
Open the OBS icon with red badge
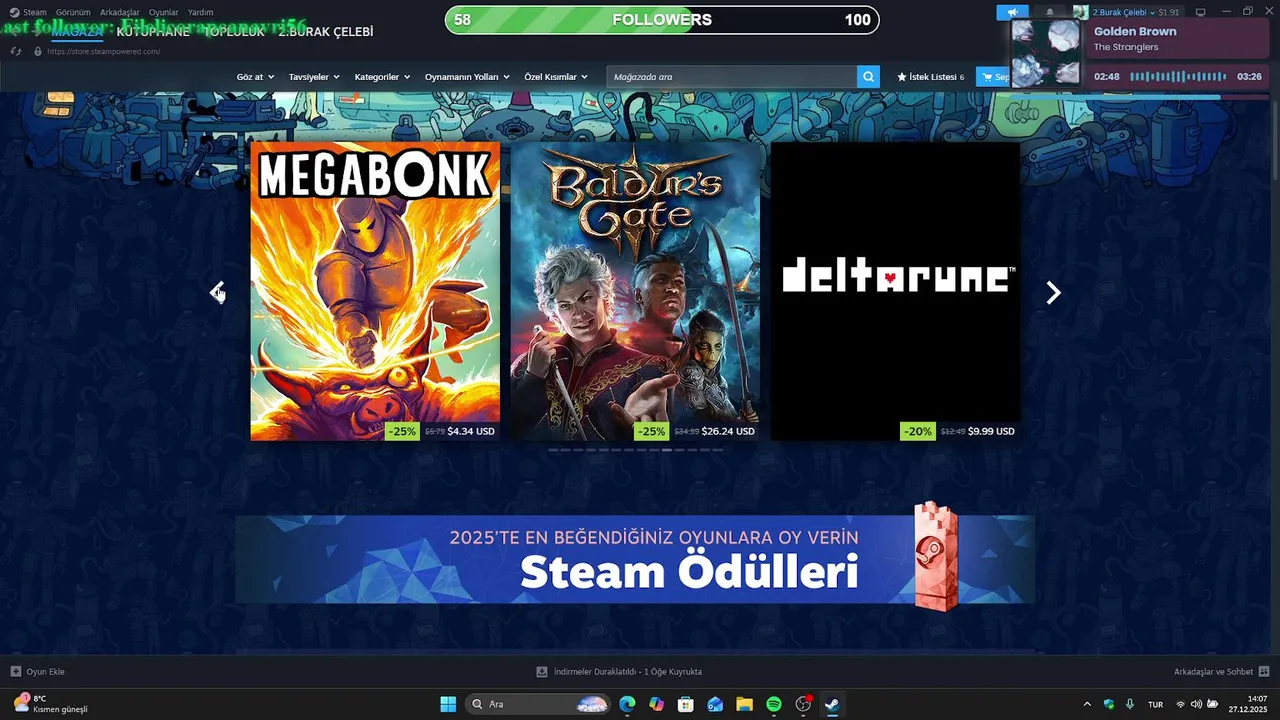[x=803, y=704]
